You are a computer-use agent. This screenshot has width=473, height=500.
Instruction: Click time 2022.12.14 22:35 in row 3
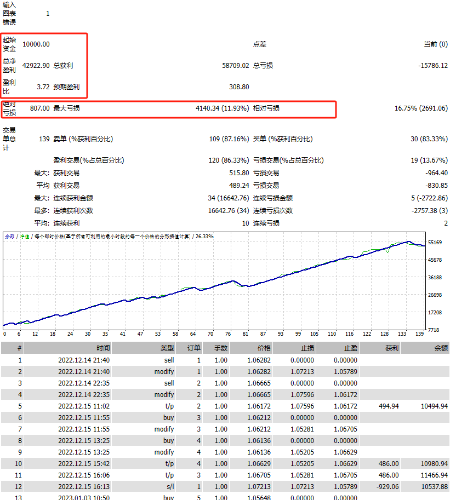pyautogui.click(x=84, y=383)
